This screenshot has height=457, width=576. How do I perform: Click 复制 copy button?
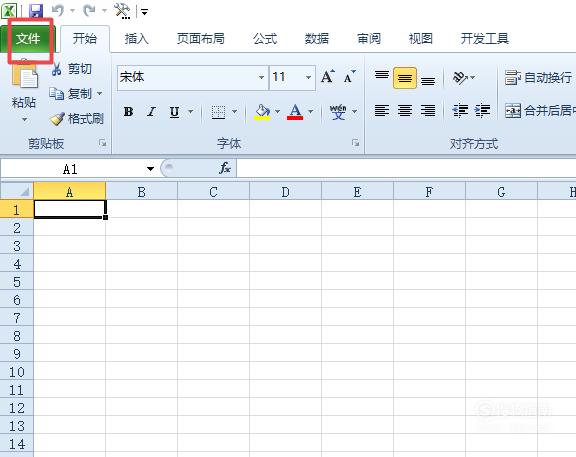click(71, 94)
